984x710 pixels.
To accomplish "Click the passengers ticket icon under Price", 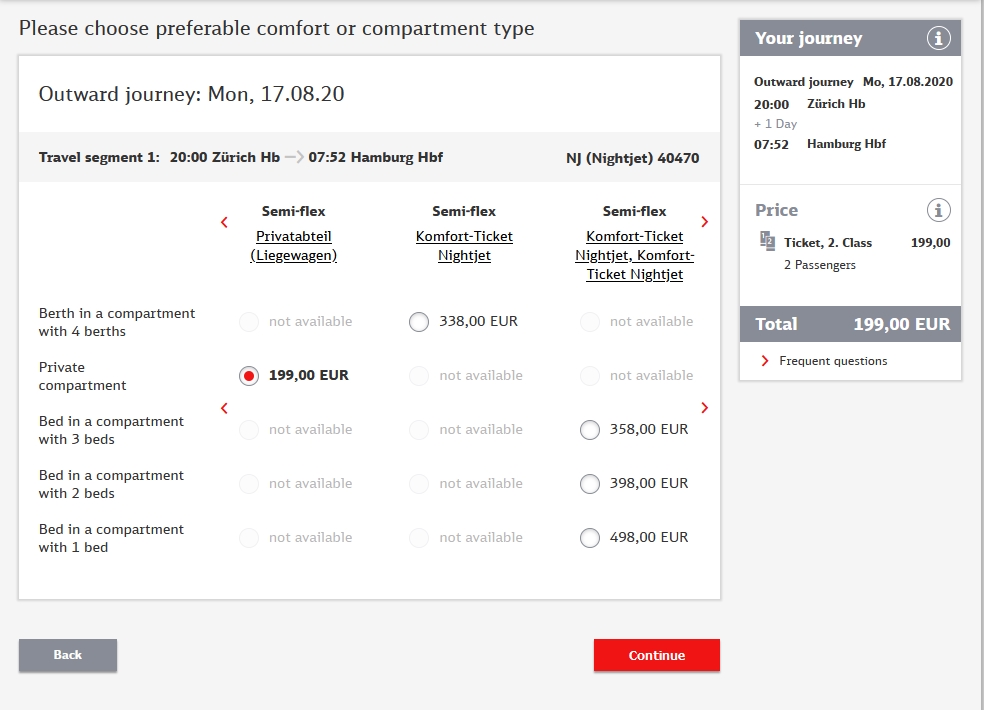I will [767, 241].
